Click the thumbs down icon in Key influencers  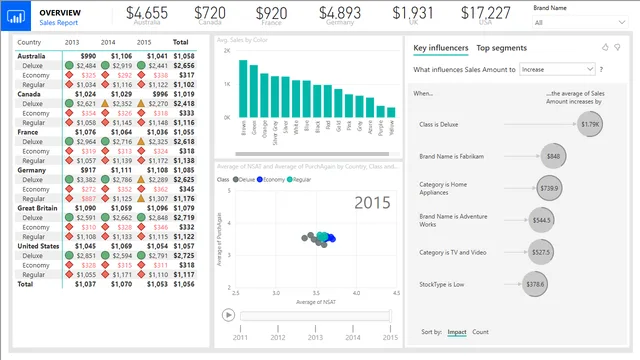[618, 48]
